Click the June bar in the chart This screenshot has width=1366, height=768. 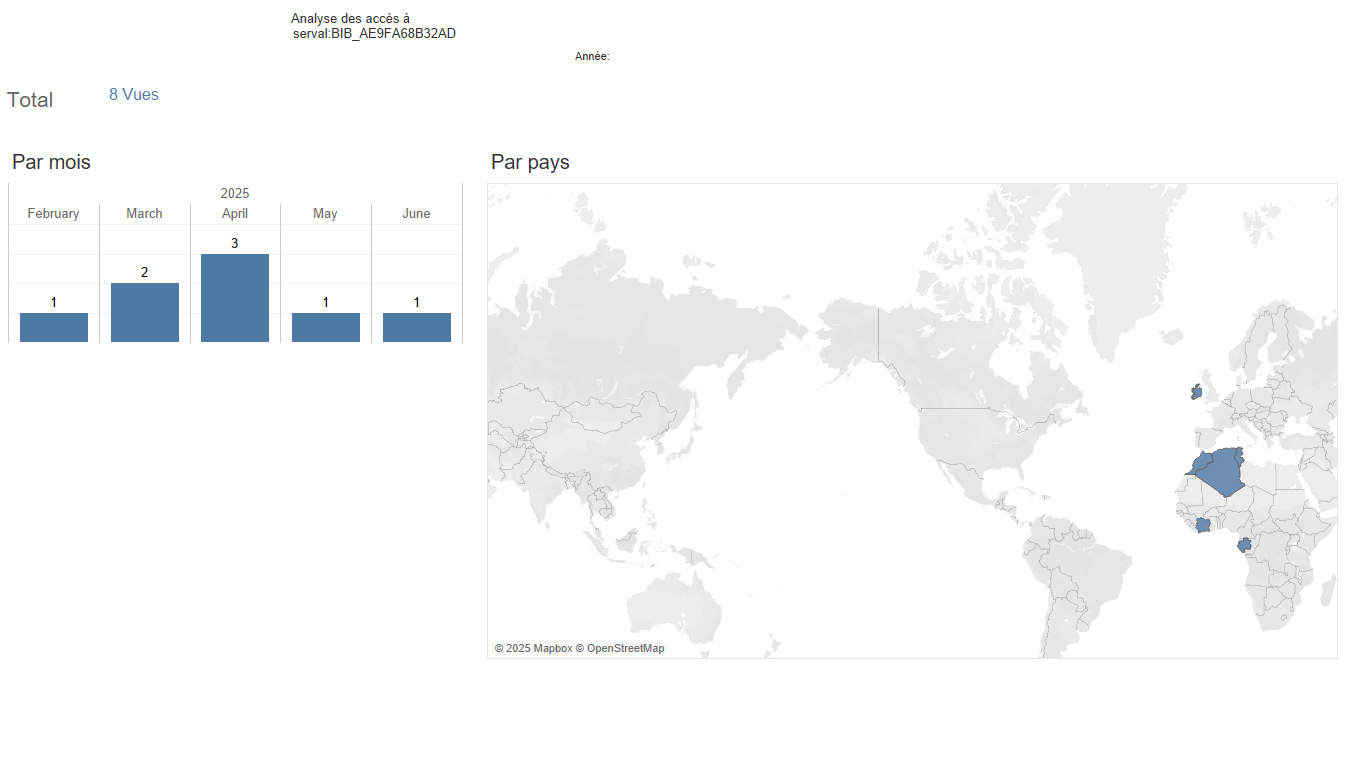pos(417,327)
